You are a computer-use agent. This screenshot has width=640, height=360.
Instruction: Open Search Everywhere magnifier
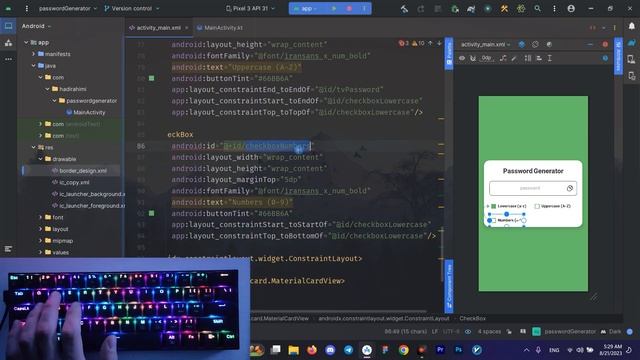[537, 9]
